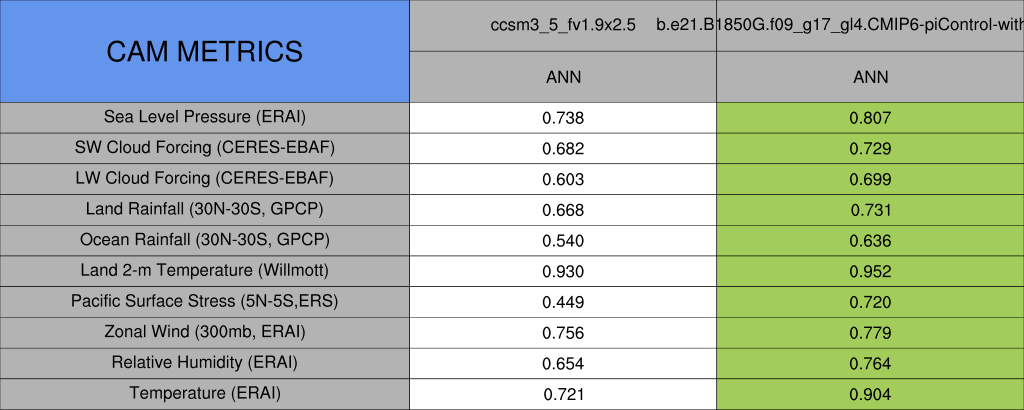The width and height of the screenshot is (1024, 410).
Task: Select Pacific Surface Stress (5N-5S,ERS) row
Action: pos(204,301)
